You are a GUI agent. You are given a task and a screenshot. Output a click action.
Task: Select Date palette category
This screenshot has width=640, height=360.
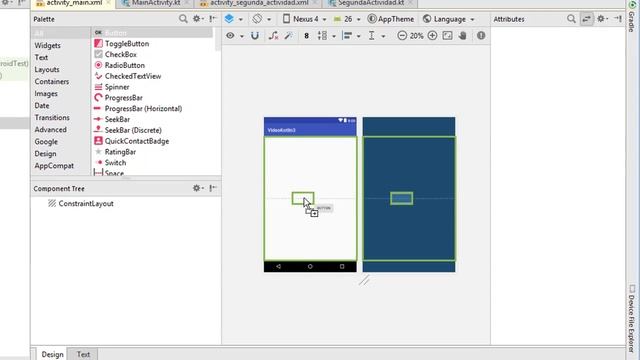coord(42,106)
